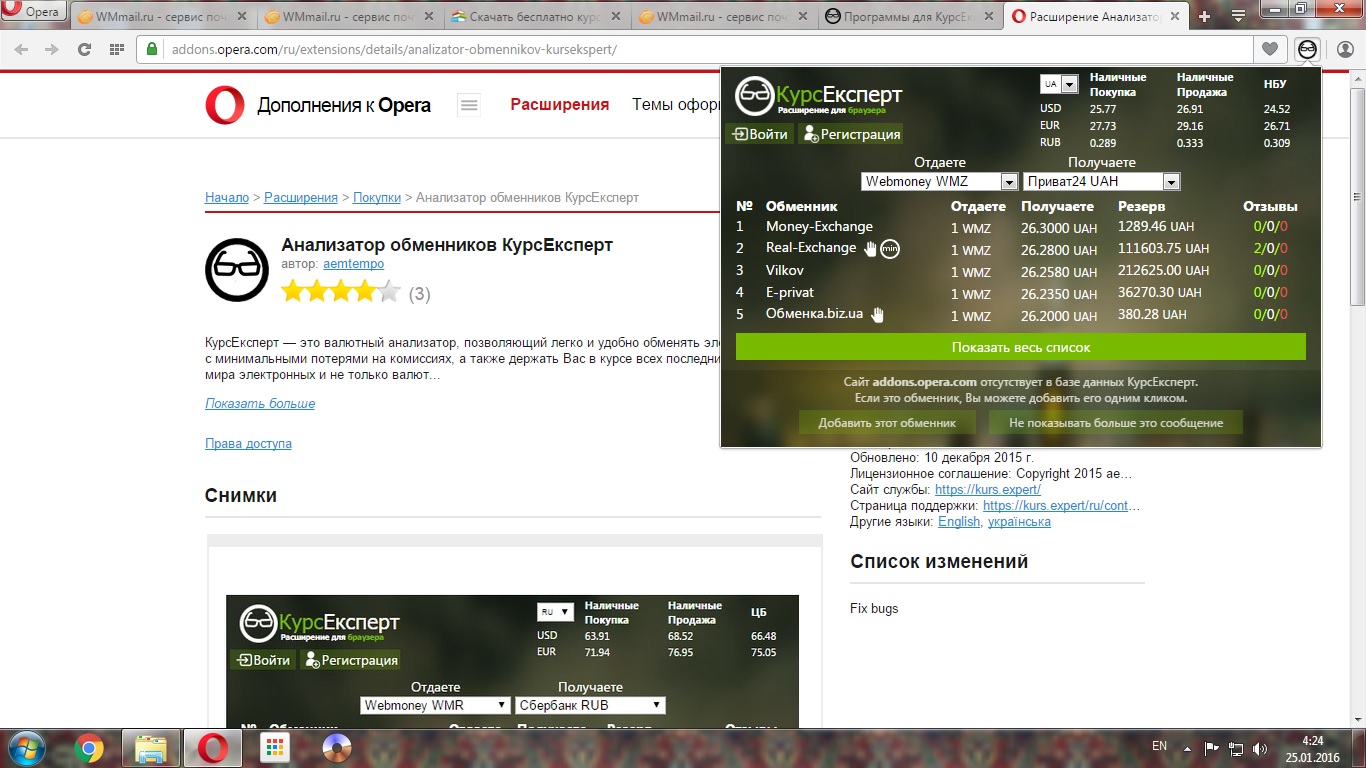Click the green Показать весь список button
This screenshot has height=768, width=1366.
tap(1021, 347)
